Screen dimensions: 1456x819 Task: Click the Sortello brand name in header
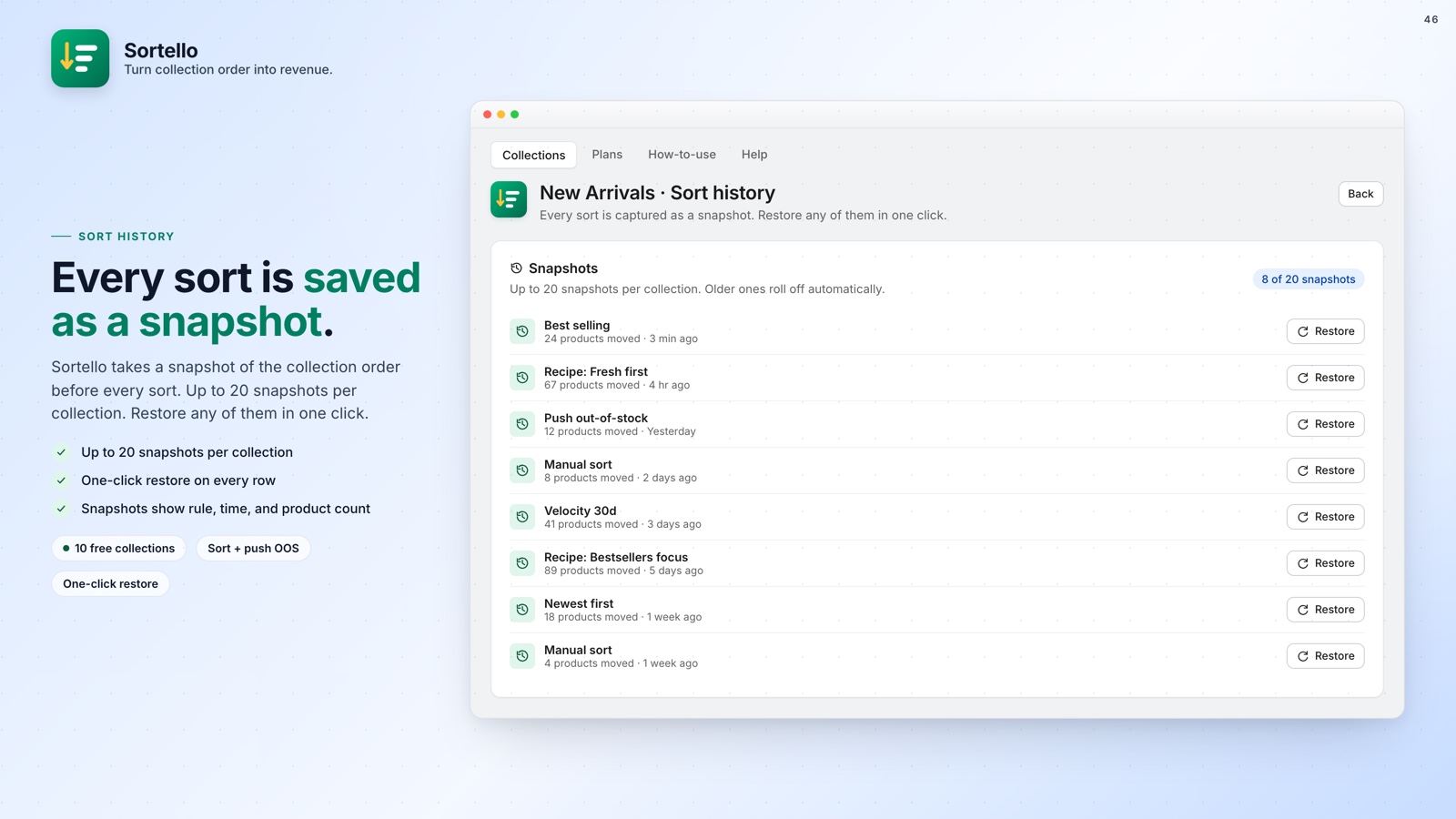[161, 50]
